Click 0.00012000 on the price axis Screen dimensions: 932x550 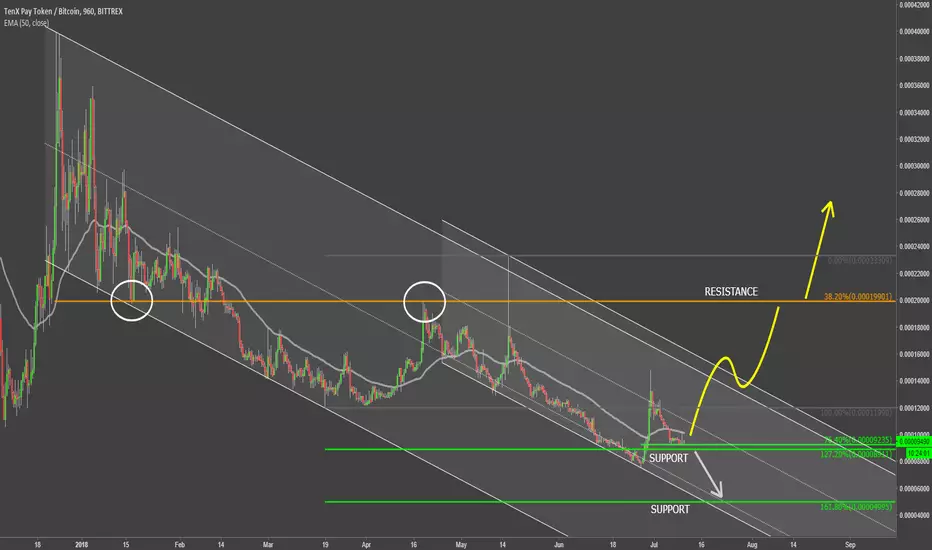click(x=914, y=408)
